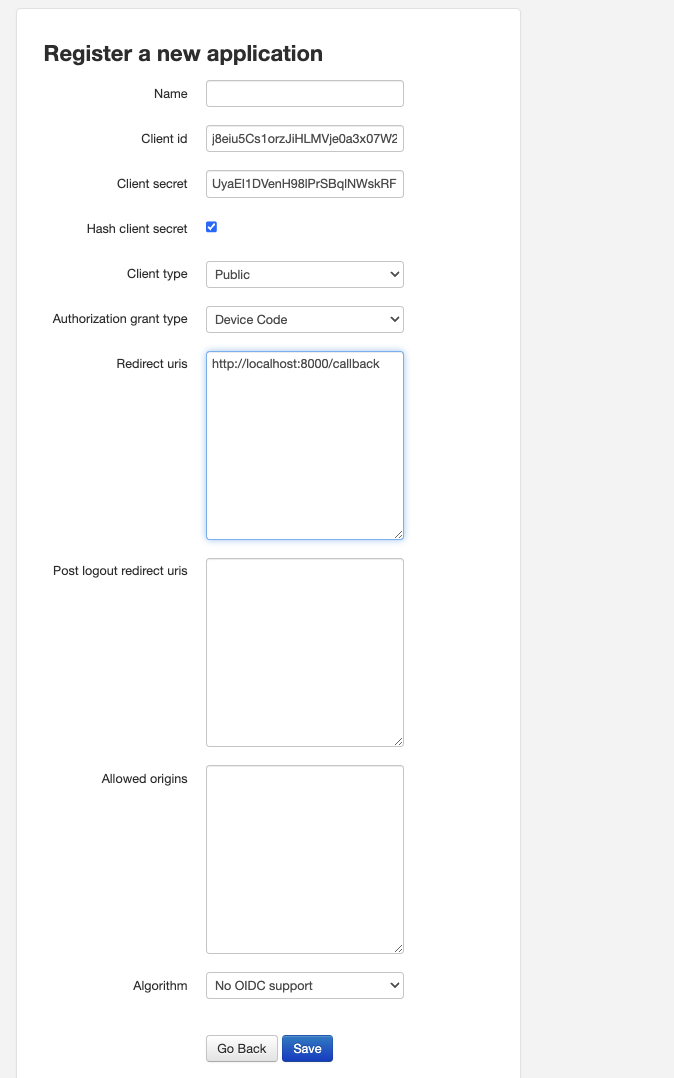Click the Allowed origins label
This screenshot has height=1078, width=674.
coord(144,778)
